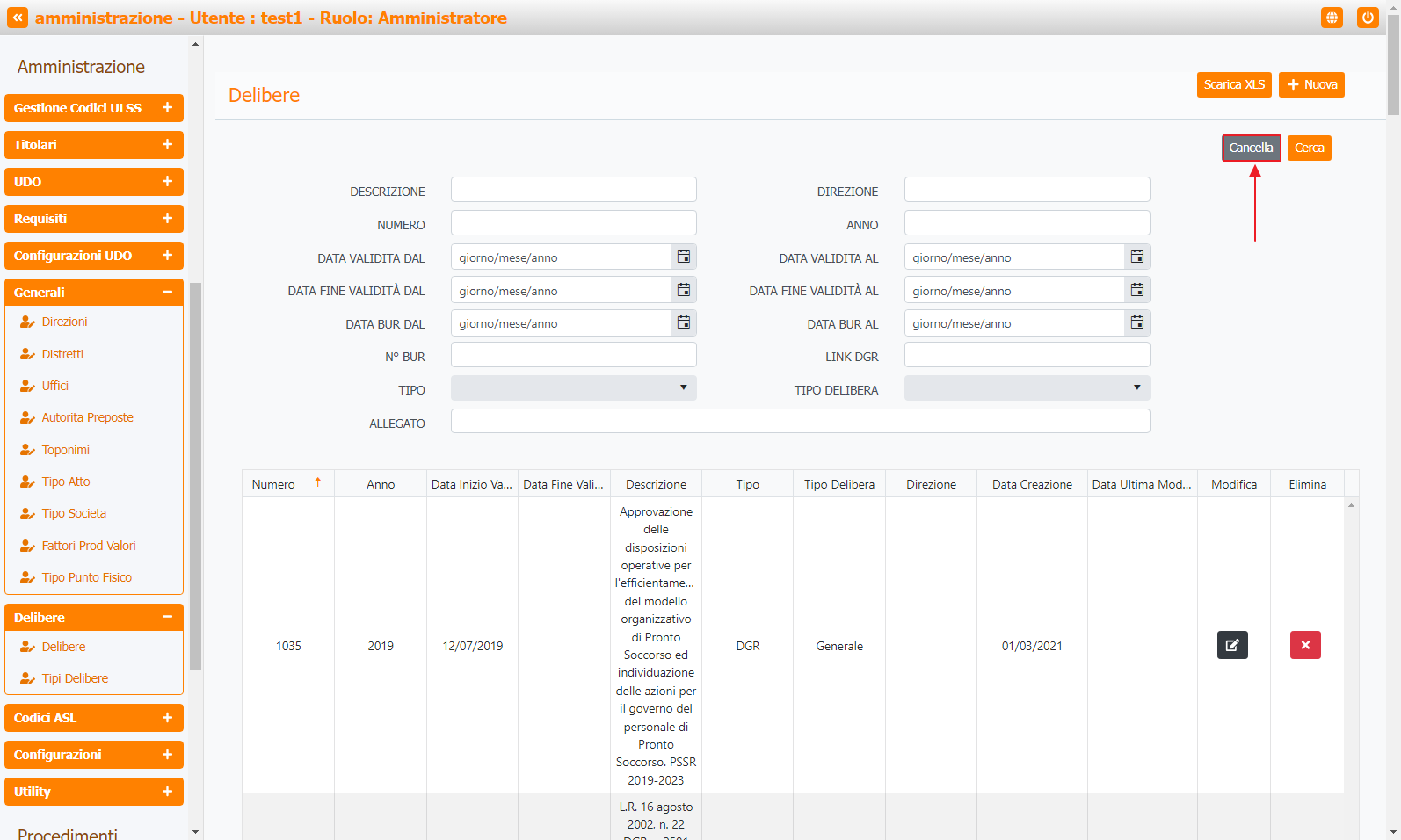Click the Nuova button
Screen dimensions: 1401x840
tap(1310, 84)
